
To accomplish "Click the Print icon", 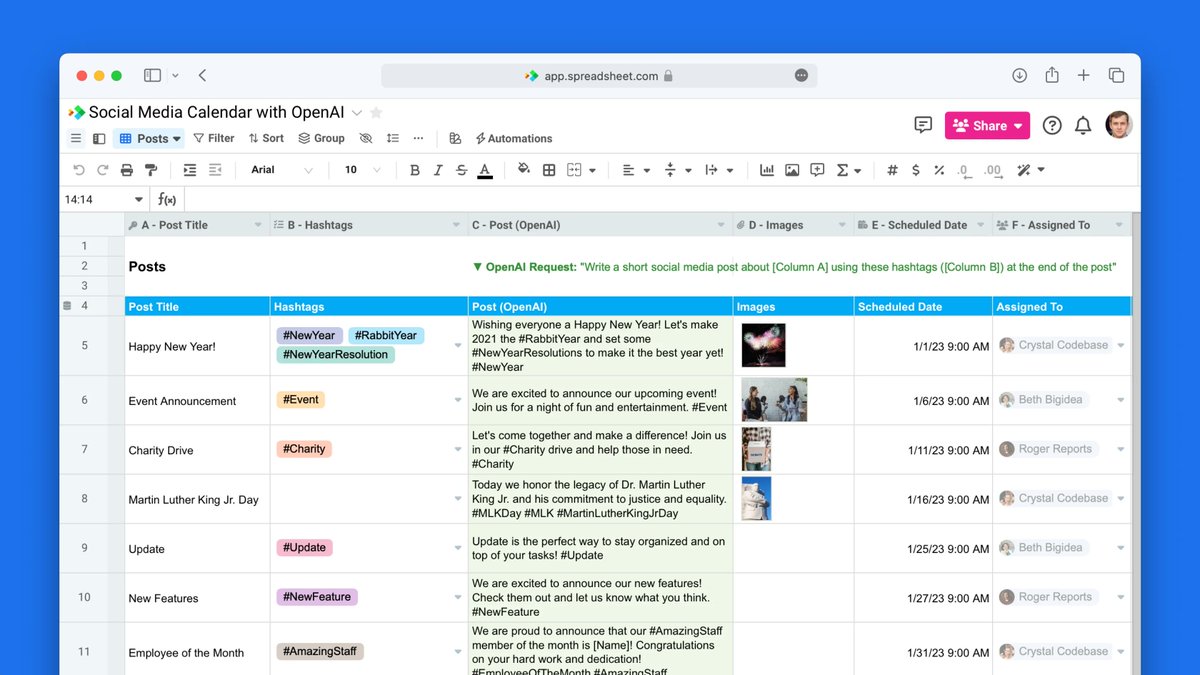I will click(127, 170).
